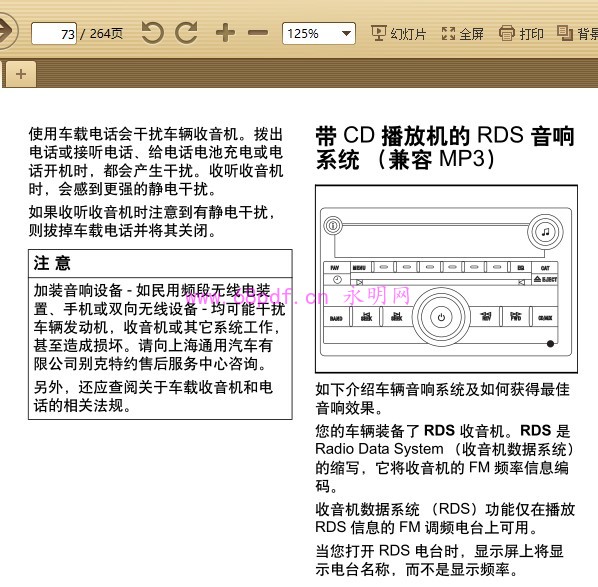Open the background (背景) option
The width and height of the screenshot is (598, 587).
[578, 34]
